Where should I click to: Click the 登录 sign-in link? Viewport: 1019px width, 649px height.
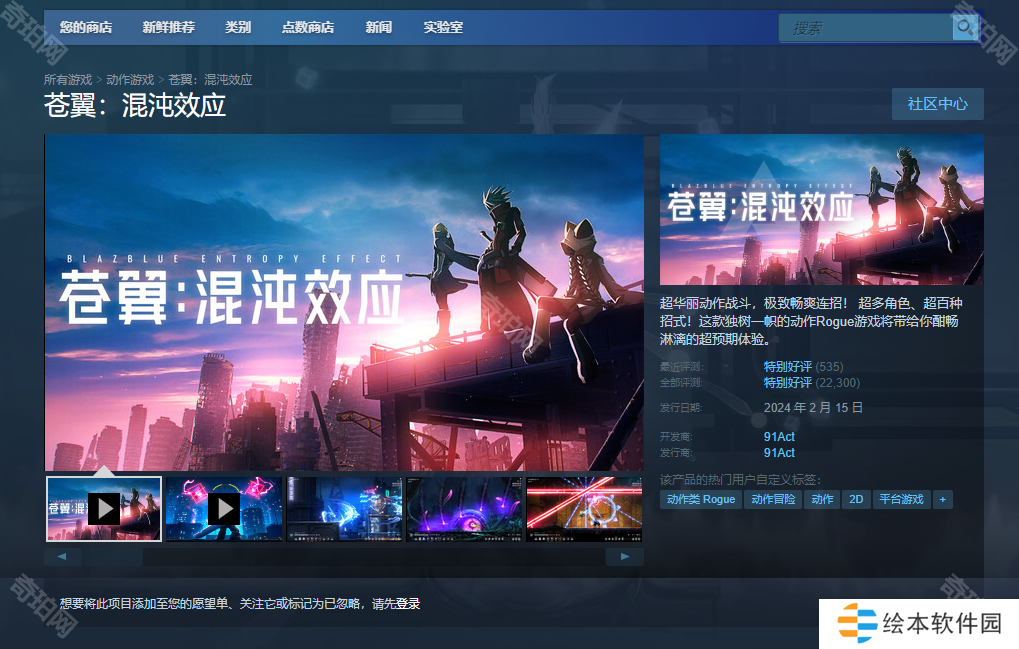pos(408,603)
